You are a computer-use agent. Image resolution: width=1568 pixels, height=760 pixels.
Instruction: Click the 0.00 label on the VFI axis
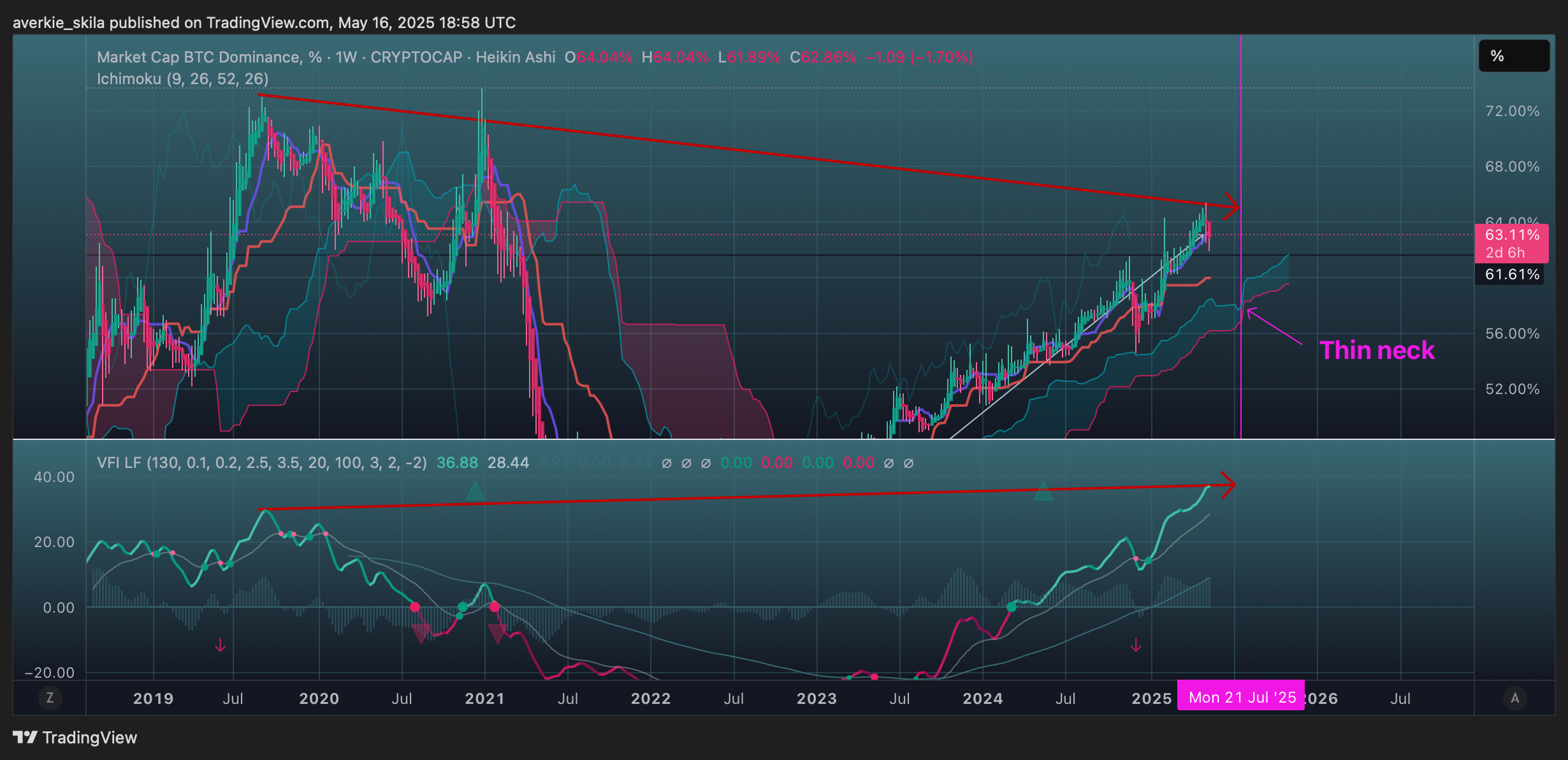pos(59,608)
